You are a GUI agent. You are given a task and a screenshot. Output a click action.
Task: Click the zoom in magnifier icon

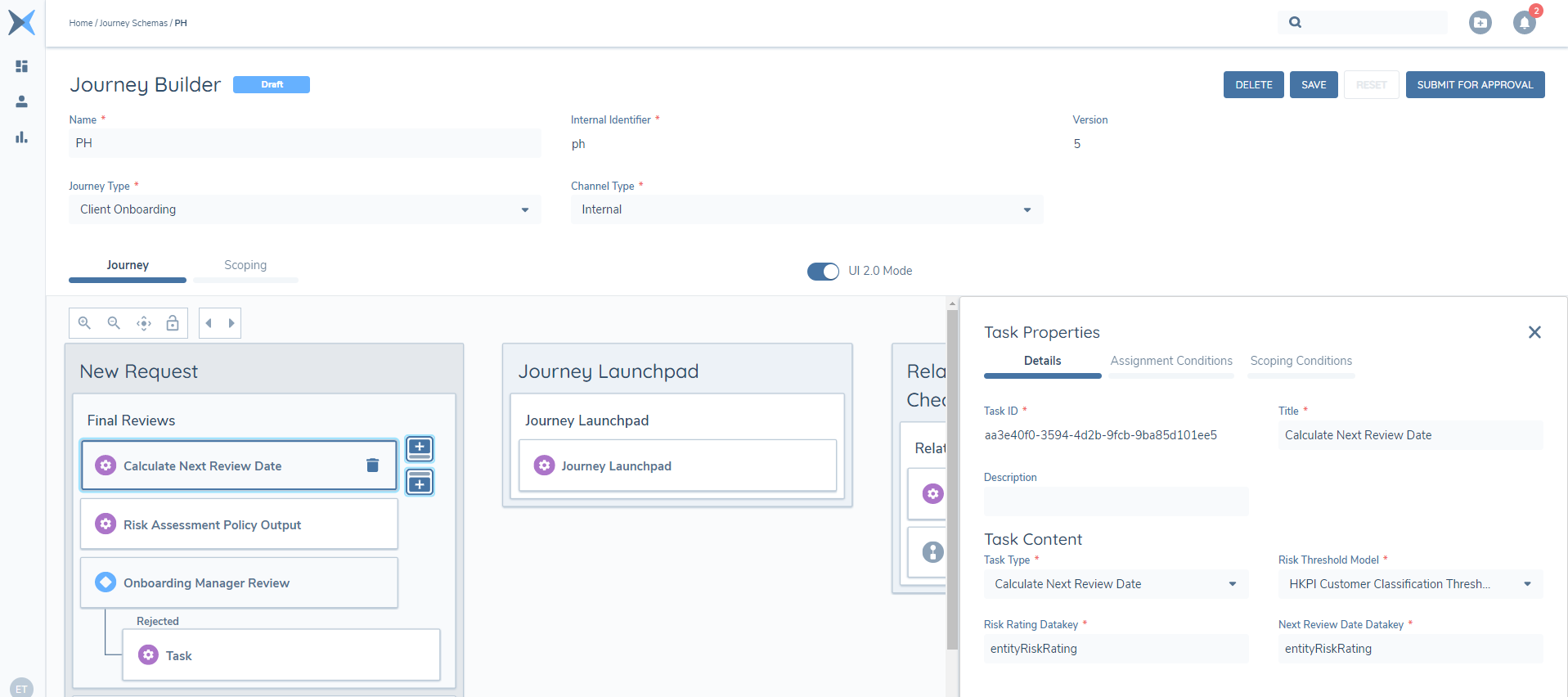(x=84, y=323)
